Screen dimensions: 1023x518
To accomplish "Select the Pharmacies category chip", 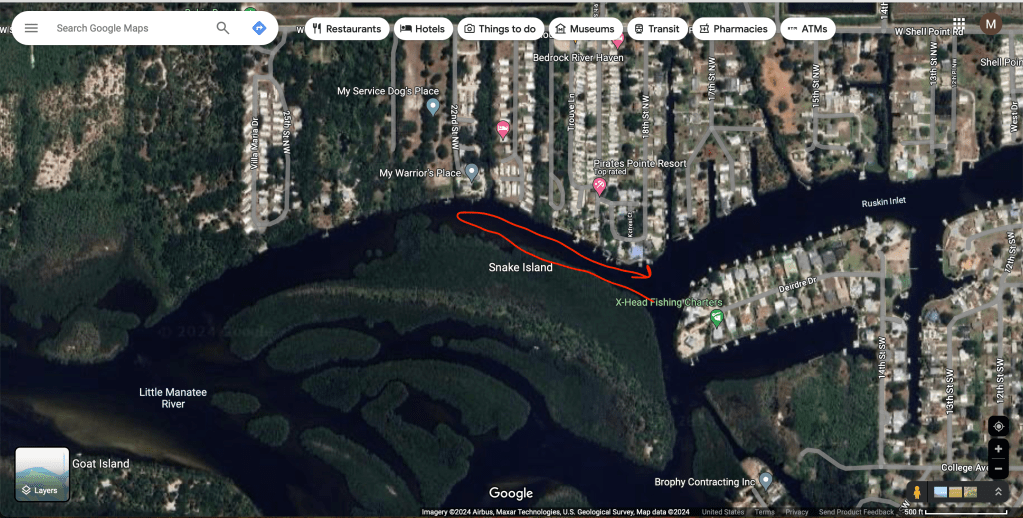I will 734,29.
